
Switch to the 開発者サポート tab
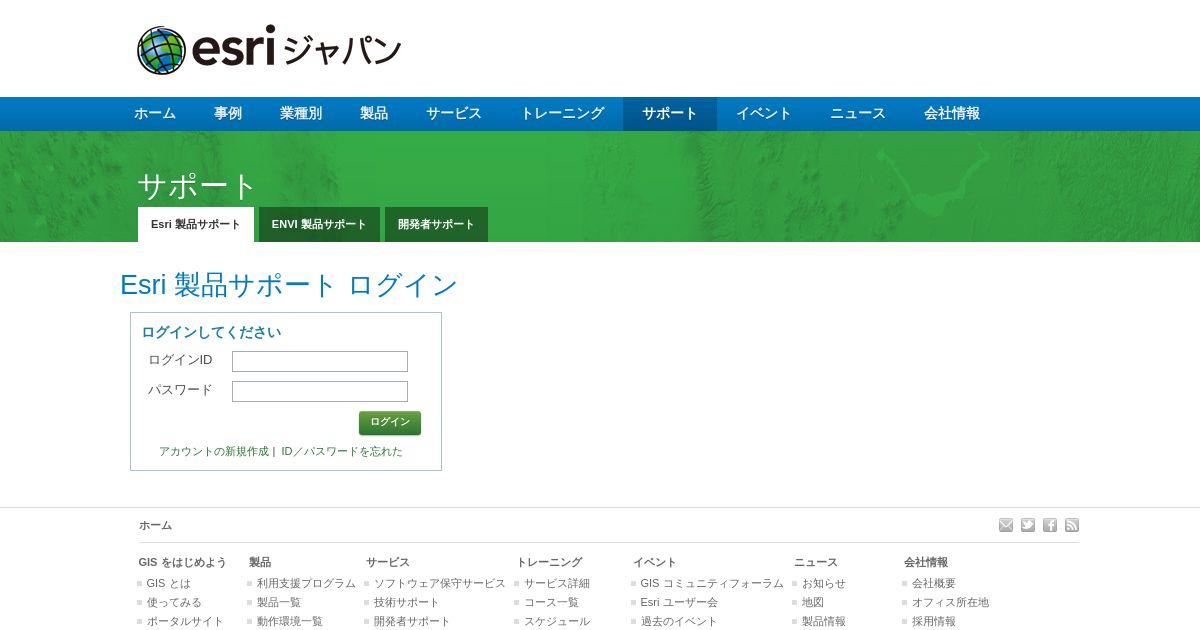coord(436,224)
